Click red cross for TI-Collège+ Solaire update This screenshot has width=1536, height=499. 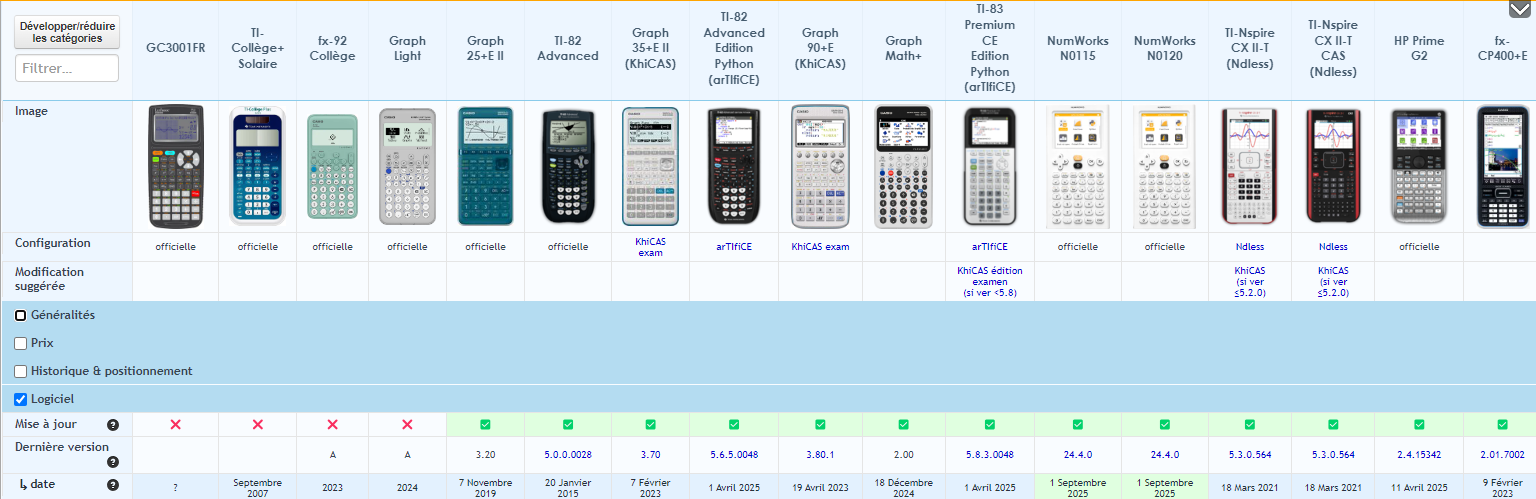coord(257,425)
